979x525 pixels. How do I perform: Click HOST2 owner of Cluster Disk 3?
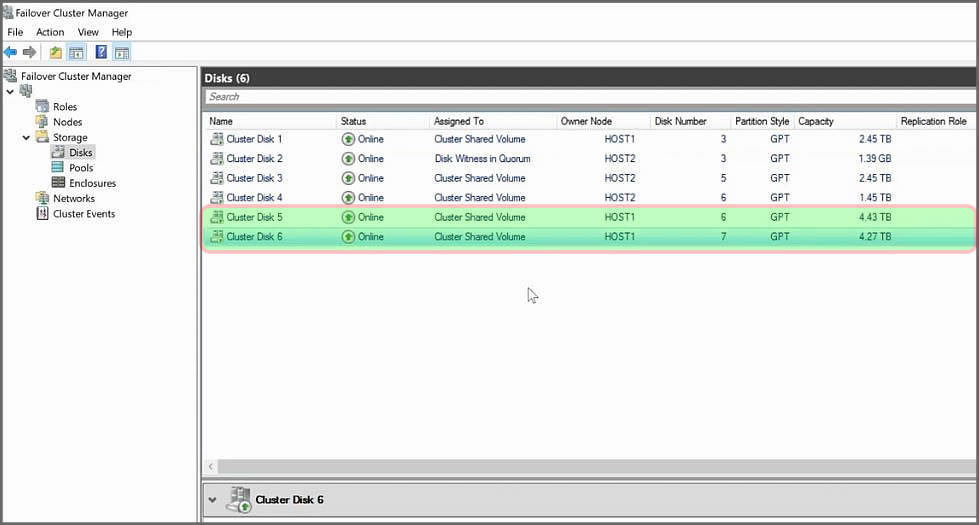pyautogui.click(x=619, y=178)
